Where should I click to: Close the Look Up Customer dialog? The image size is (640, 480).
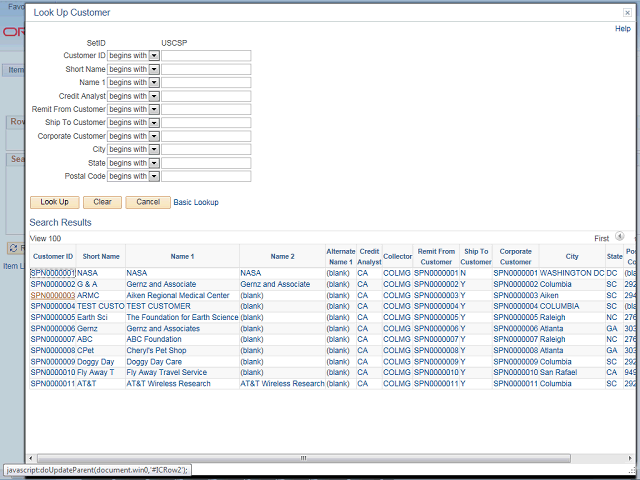(x=627, y=13)
